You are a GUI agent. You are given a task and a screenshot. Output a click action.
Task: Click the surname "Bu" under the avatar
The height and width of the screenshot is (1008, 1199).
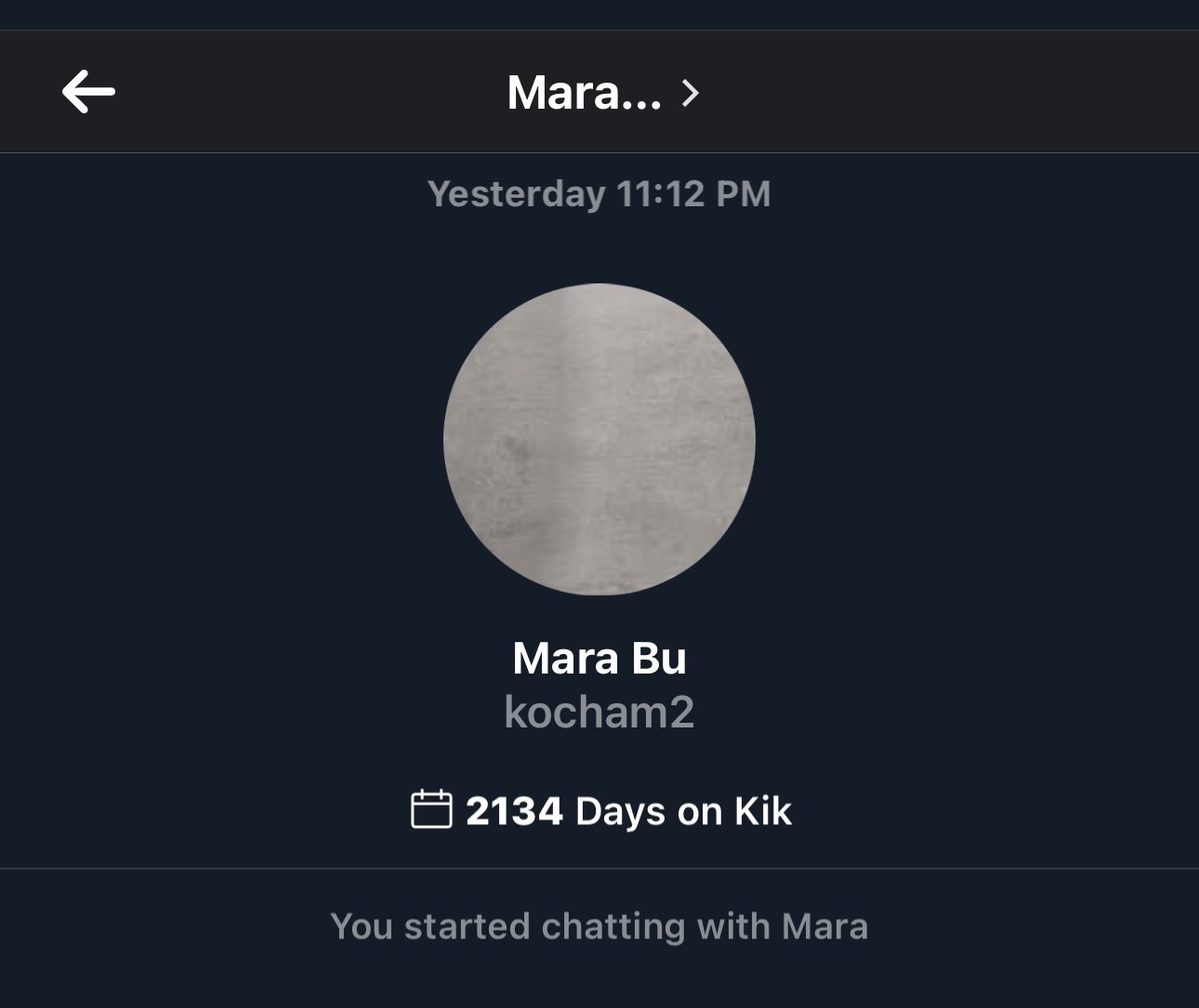pyautogui.click(x=659, y=659)
